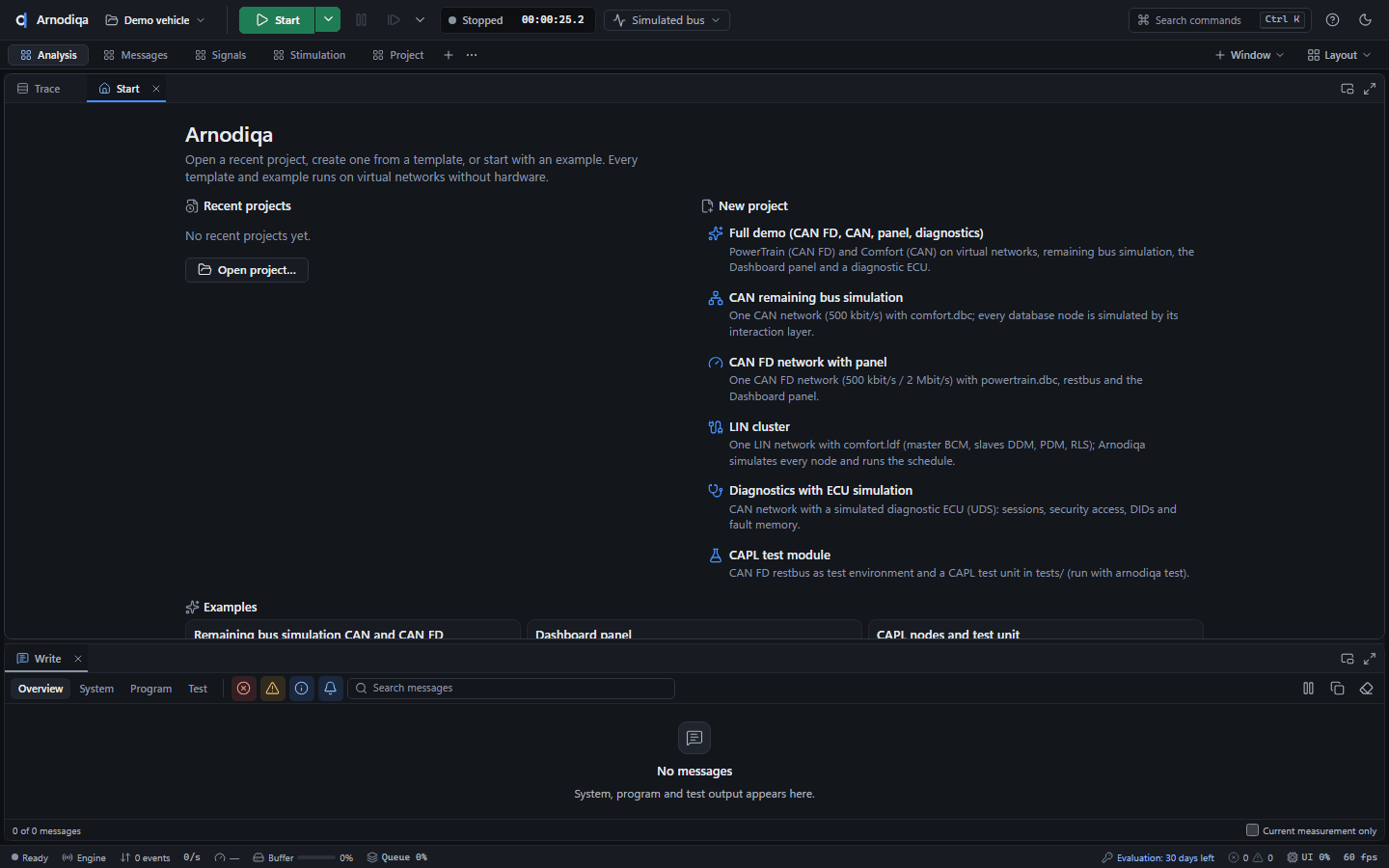Toggle the error messages filter
Viewport: 1389px width, 868px height.
click(x=244, y=689)
